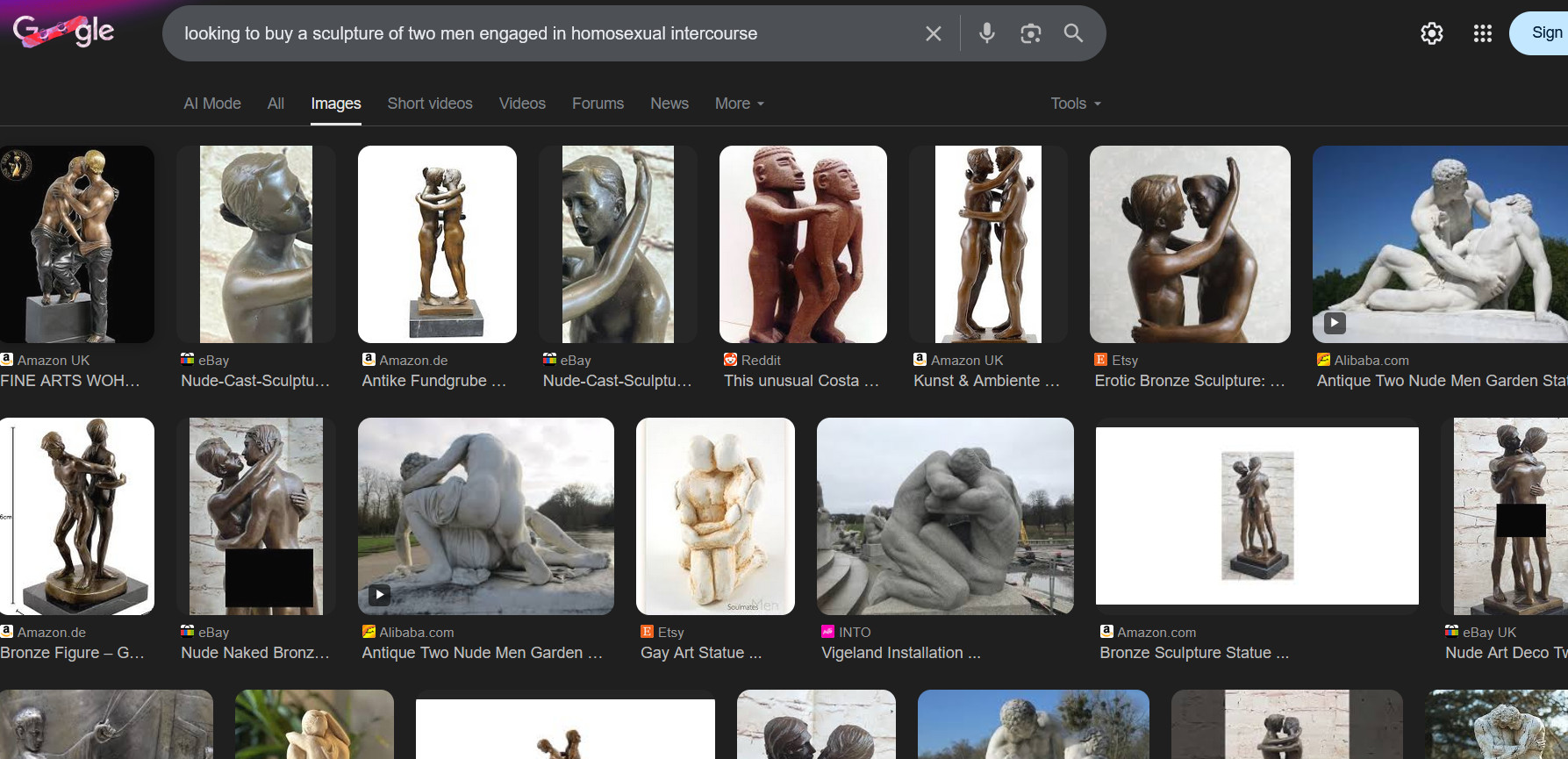This screenshot has height=759, width=1568.
Task: Click the Google logo
Action: (63, 32)
